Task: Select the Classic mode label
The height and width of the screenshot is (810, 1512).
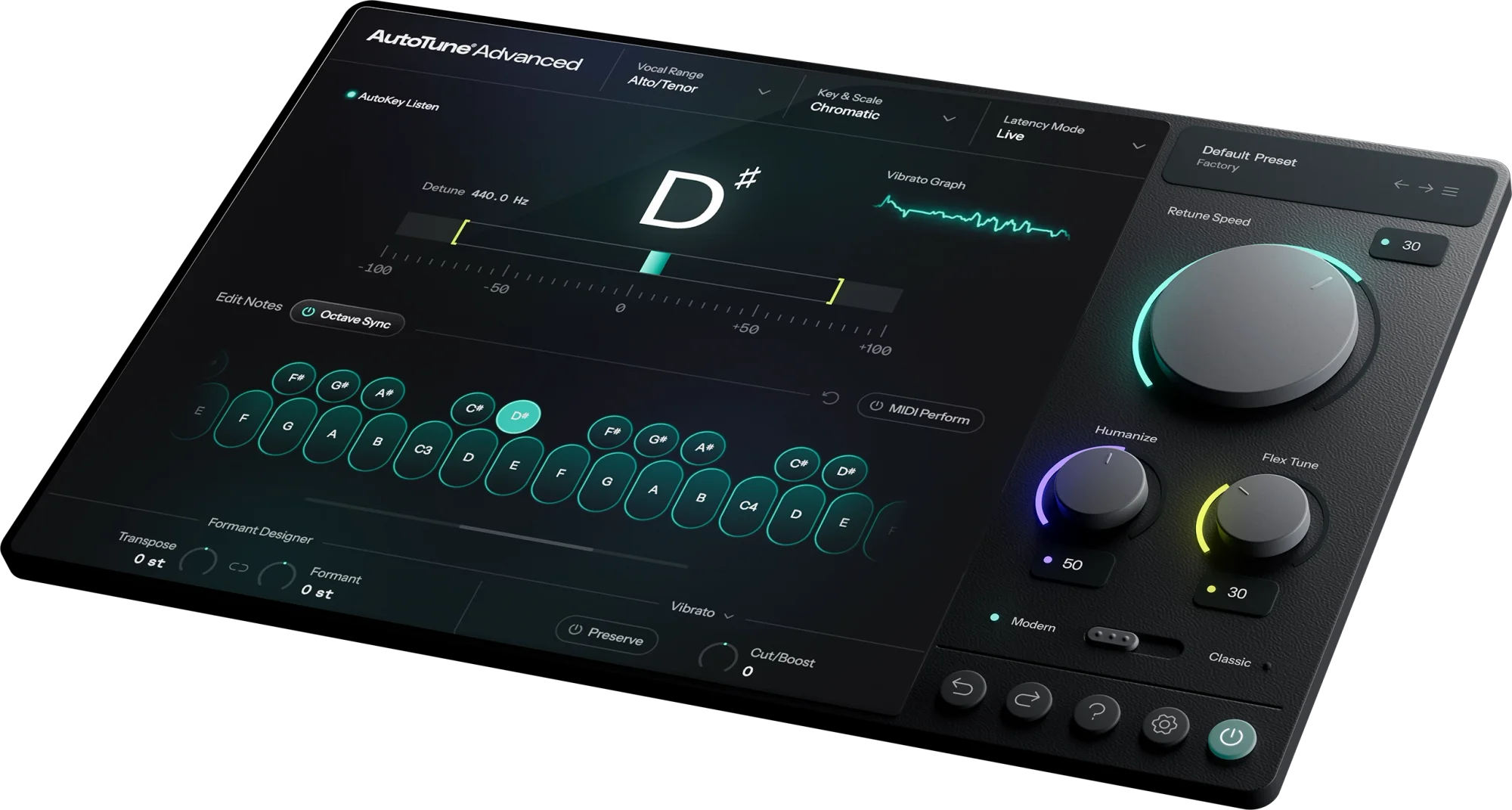Action: coord(1229,659)
